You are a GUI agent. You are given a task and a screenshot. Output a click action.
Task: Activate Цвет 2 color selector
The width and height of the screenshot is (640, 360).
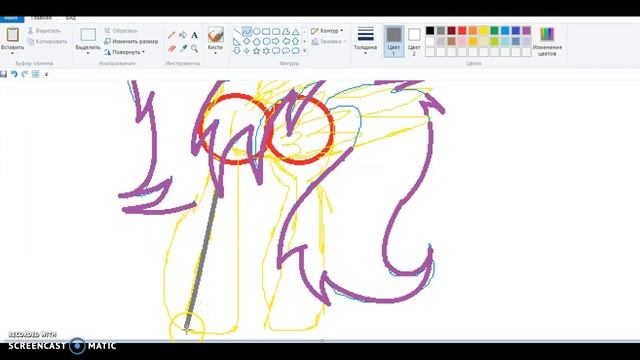pos(414,41)
